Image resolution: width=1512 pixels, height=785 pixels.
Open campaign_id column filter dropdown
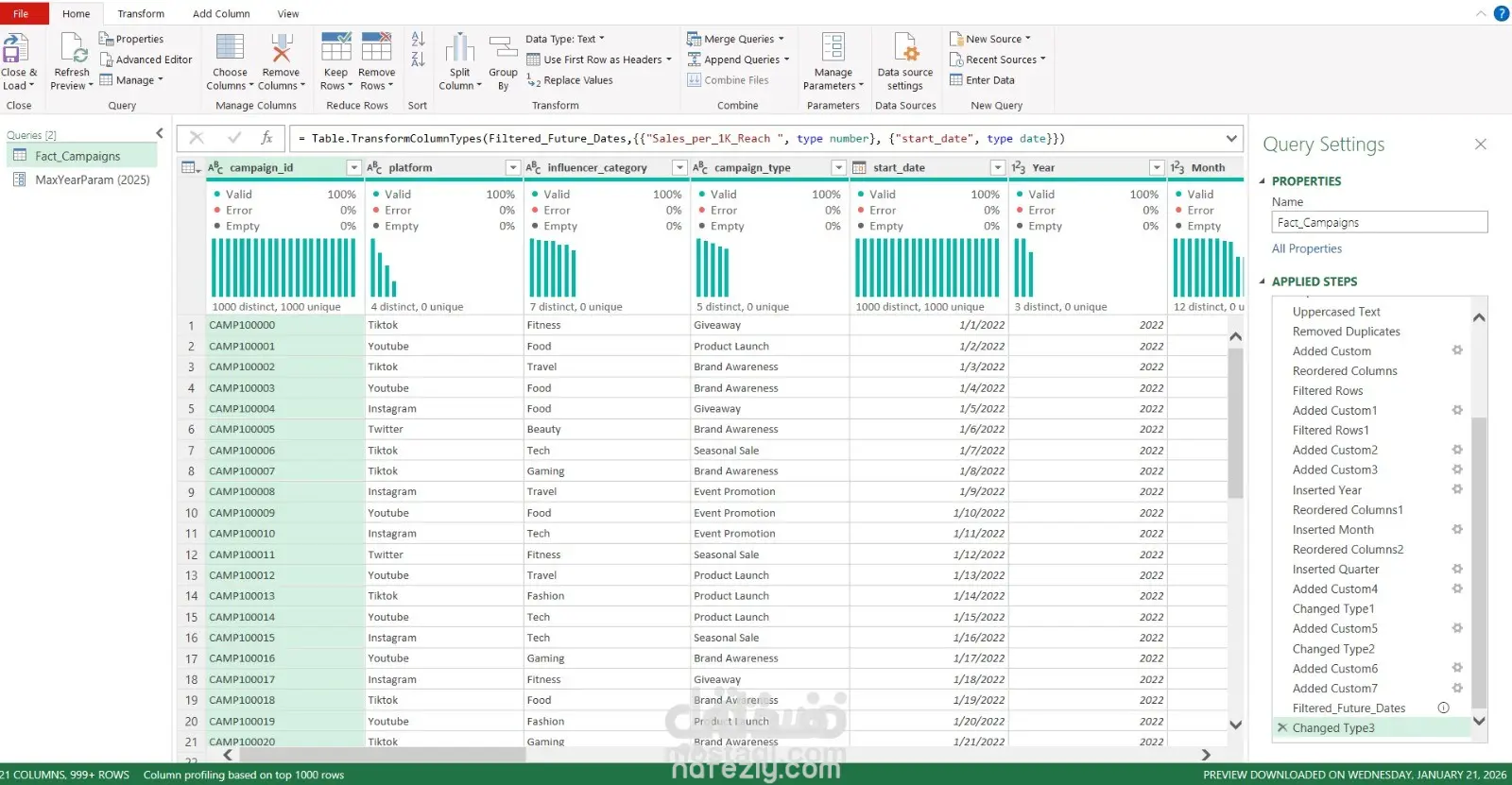tap(353, 167)
